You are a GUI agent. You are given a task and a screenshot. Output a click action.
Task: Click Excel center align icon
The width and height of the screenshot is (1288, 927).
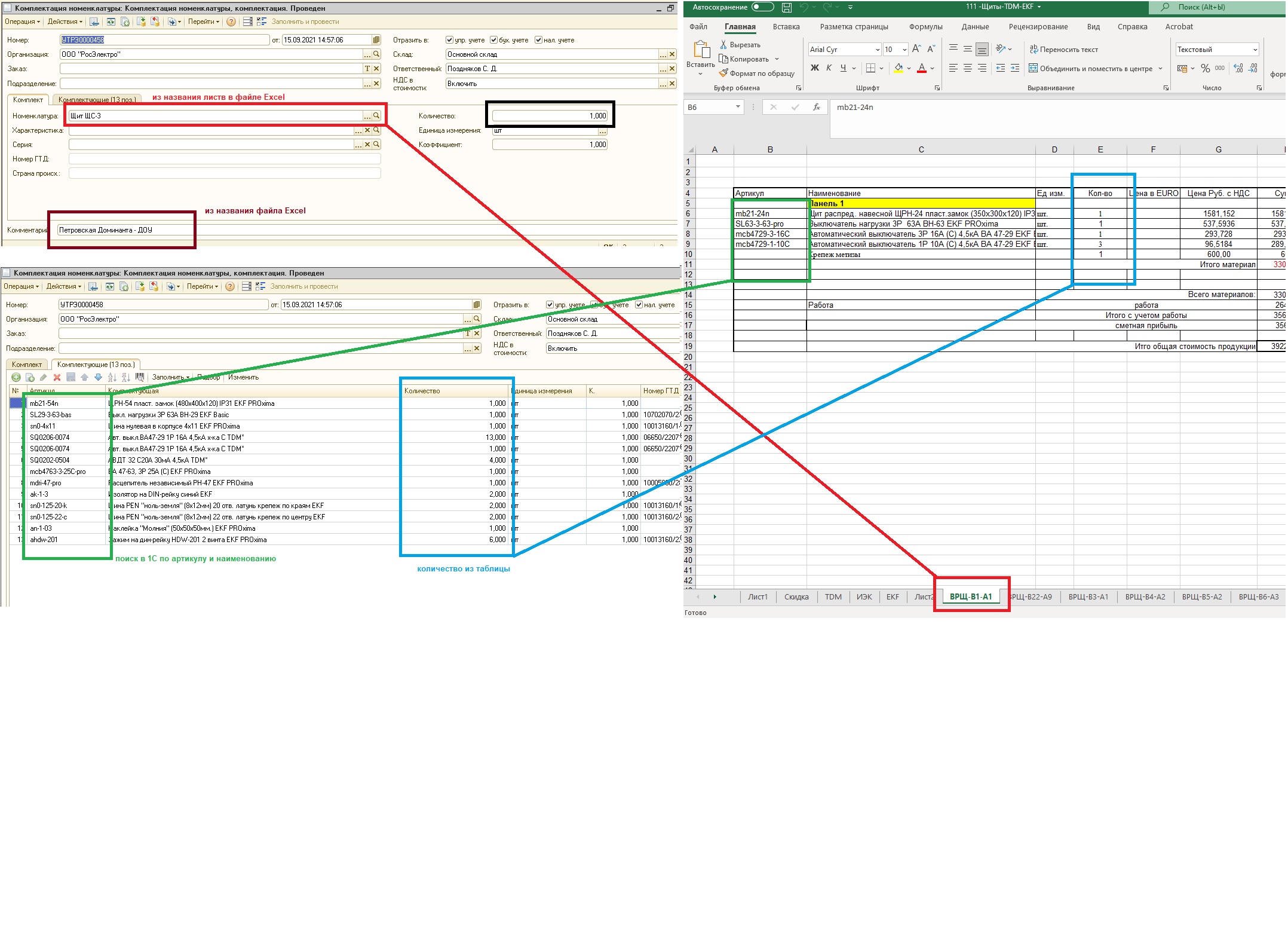[967, 68]
